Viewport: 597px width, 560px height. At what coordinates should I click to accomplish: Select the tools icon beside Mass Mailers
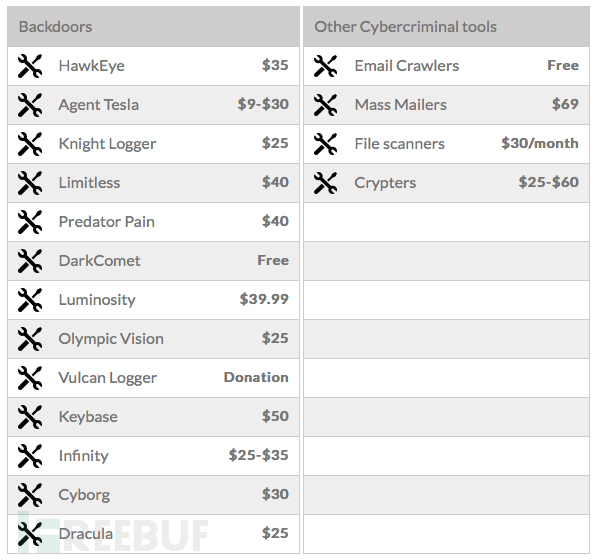(326, 105)
